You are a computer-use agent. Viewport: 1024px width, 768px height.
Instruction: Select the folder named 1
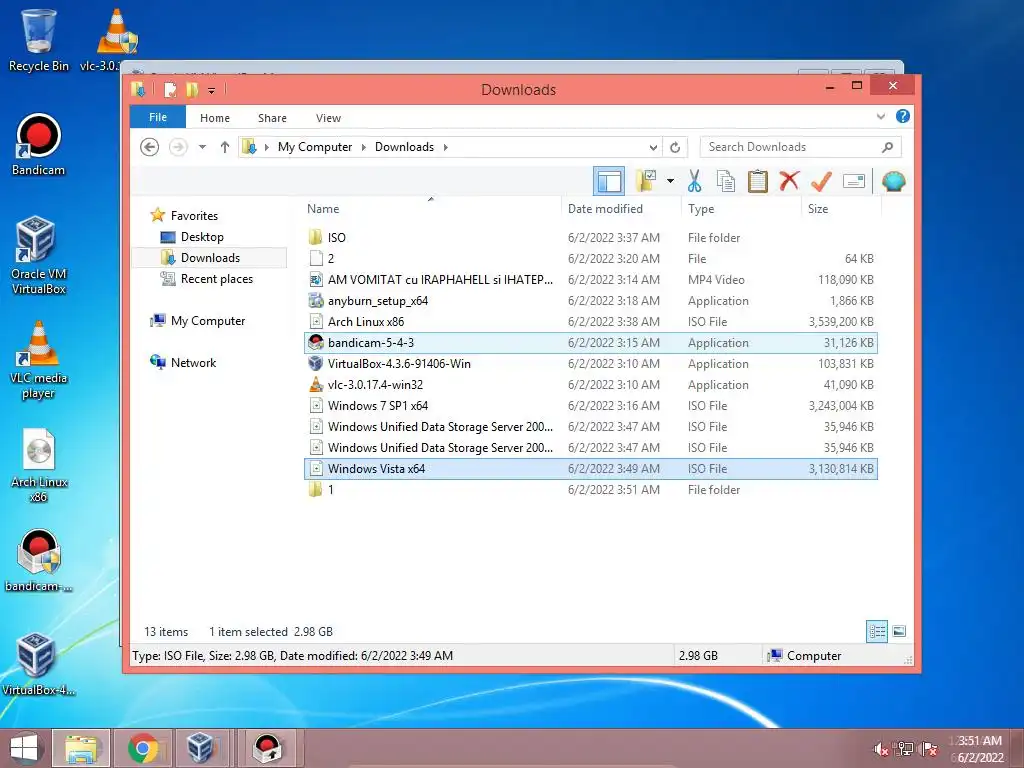click(x=590, y=490)
